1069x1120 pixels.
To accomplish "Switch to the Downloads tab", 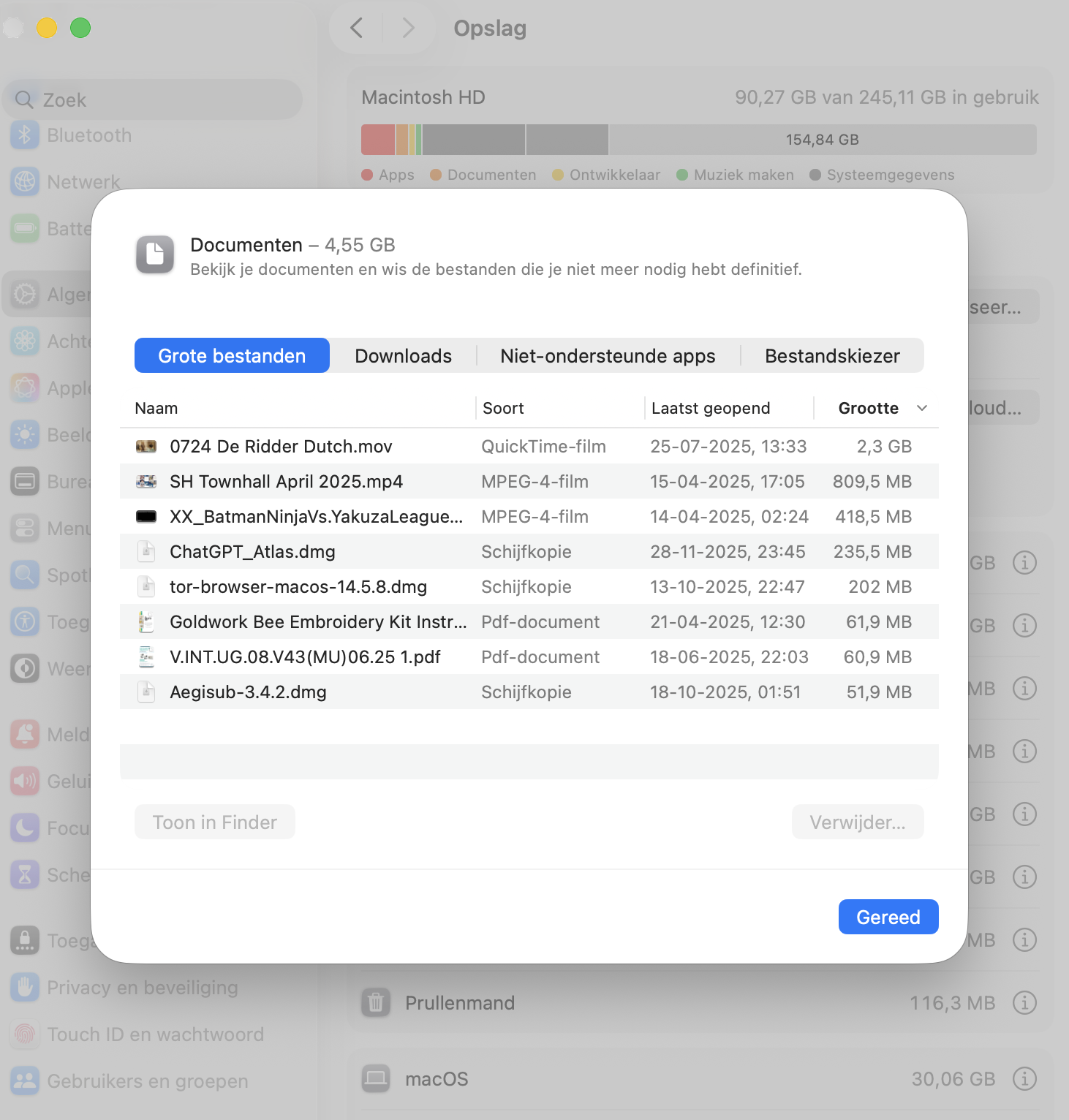I will pyautogui.click(x=403, y=355).
